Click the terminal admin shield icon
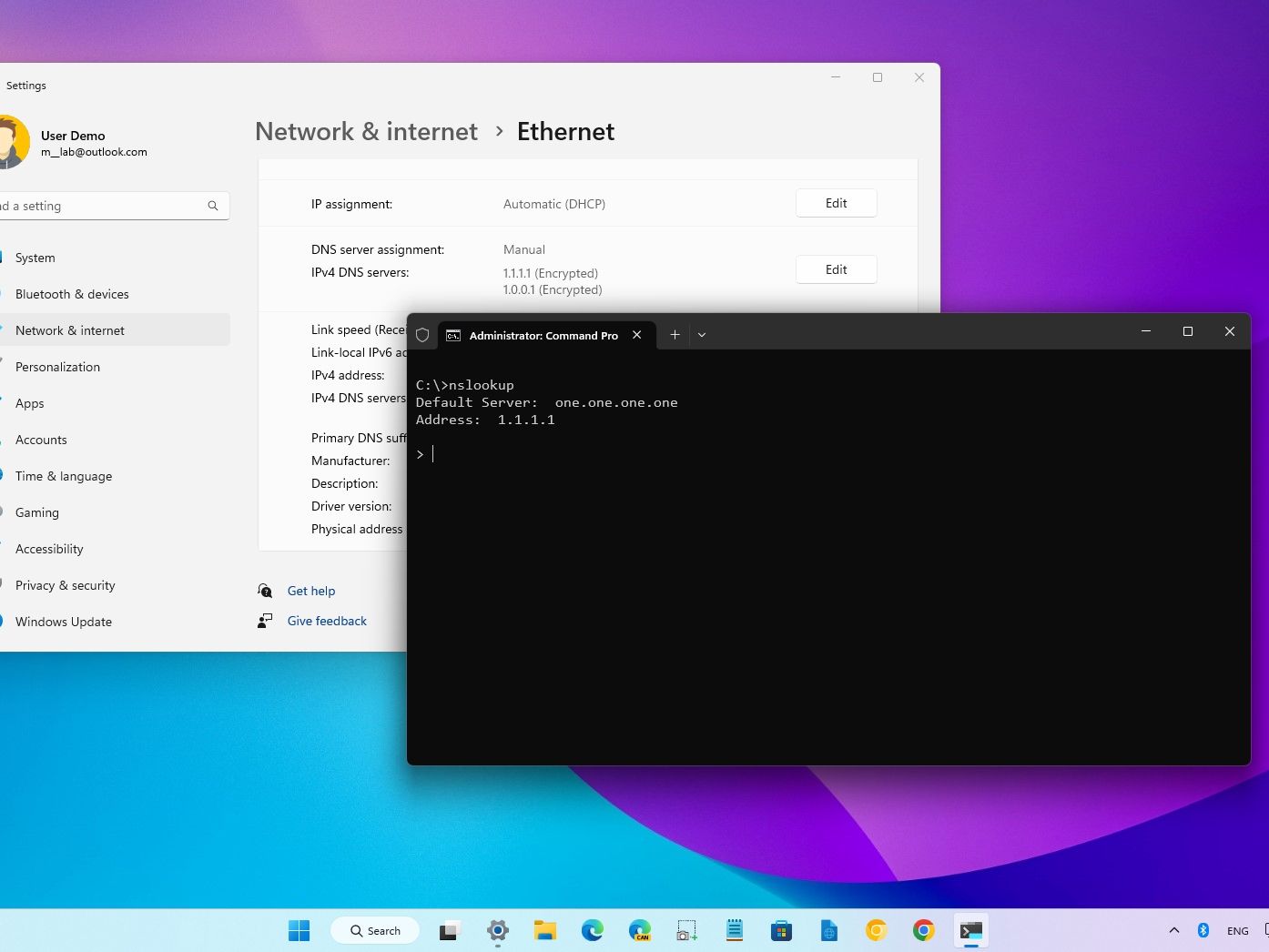 (x=422, y=335)
